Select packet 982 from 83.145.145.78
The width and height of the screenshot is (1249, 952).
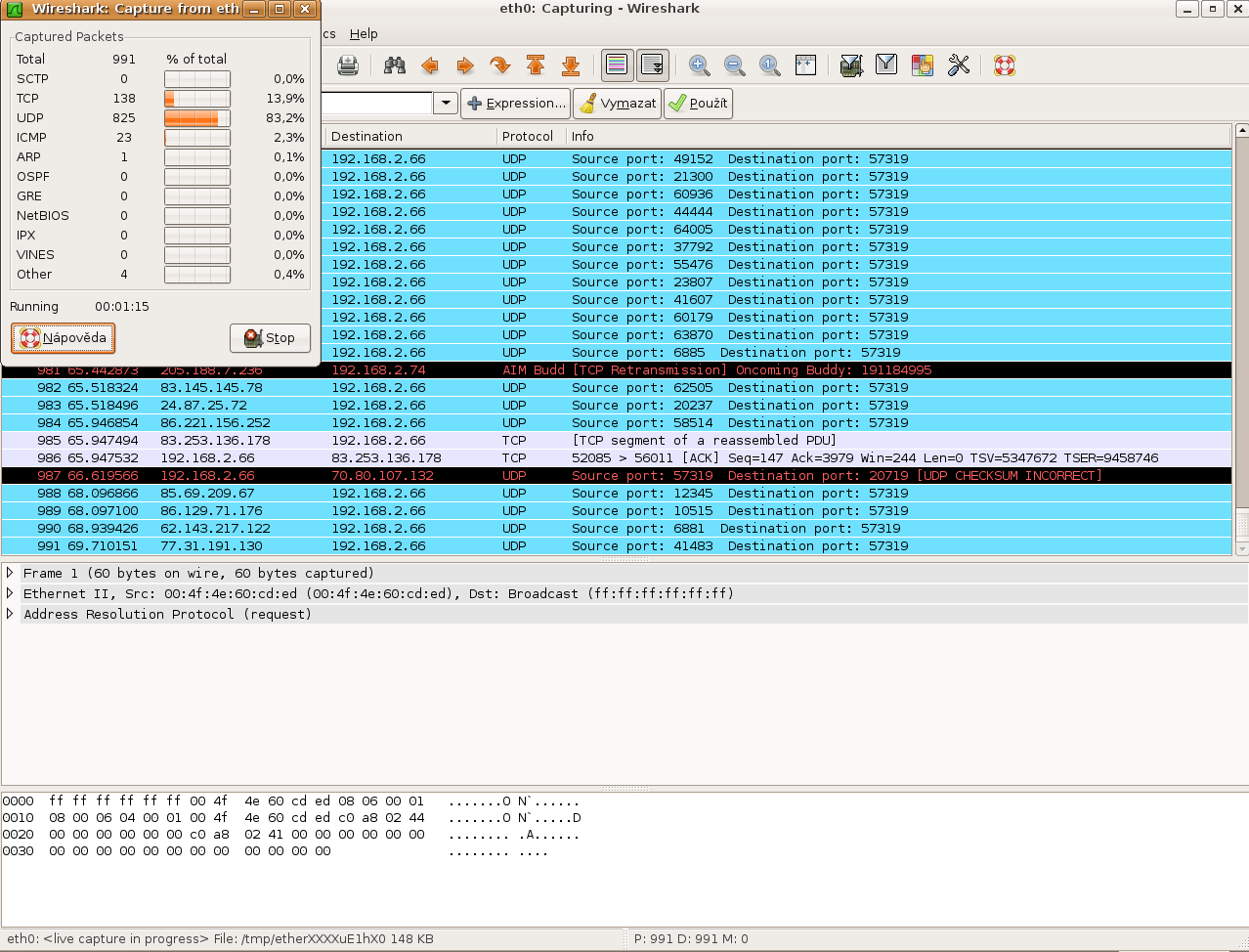pyautogui.click(x=617, y=388)
